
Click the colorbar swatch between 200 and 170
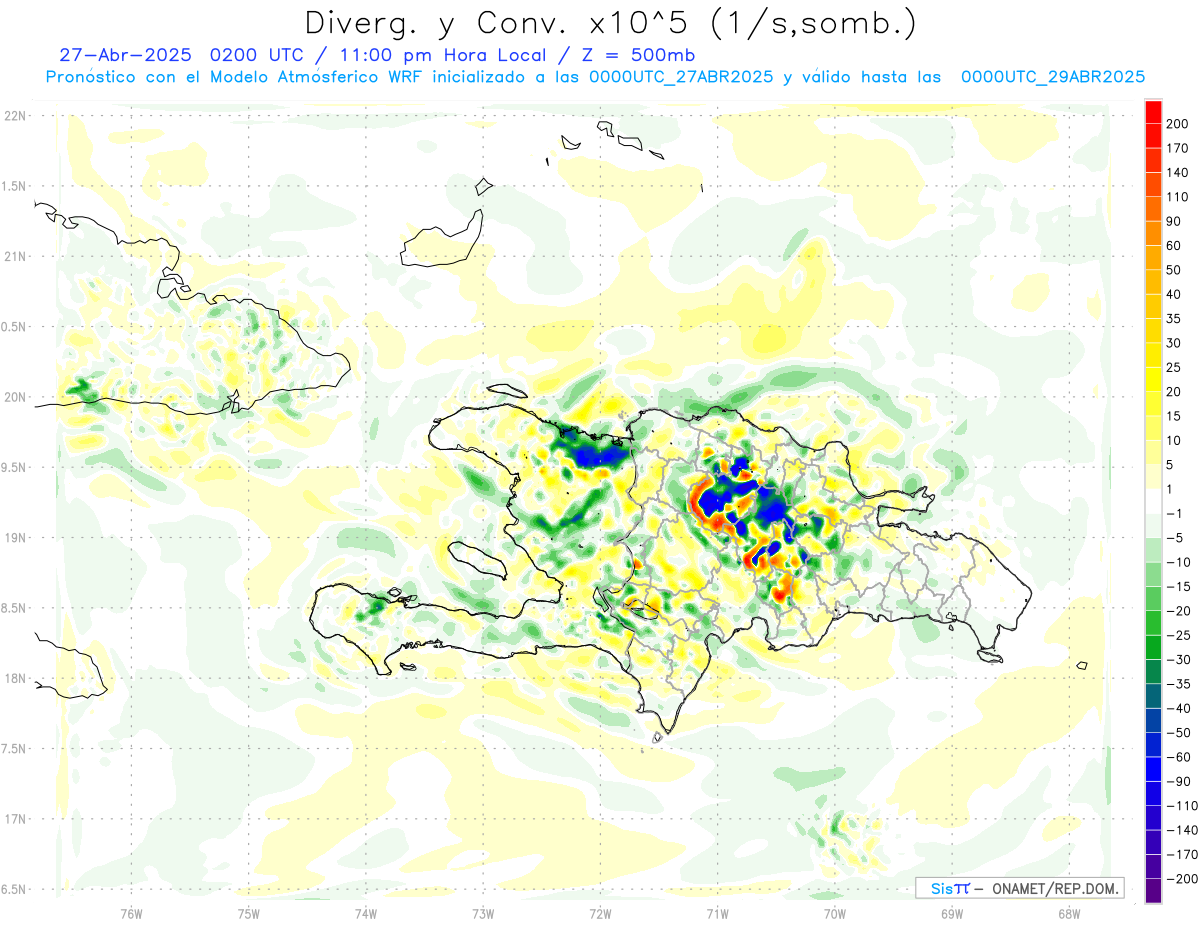pyautogui.click(x=1153, y=136)
